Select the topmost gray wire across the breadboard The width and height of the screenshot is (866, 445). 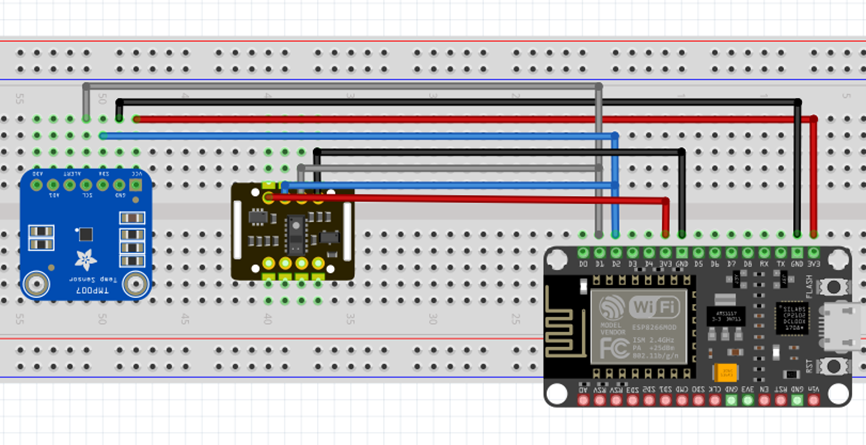click(x=342, y=86)
